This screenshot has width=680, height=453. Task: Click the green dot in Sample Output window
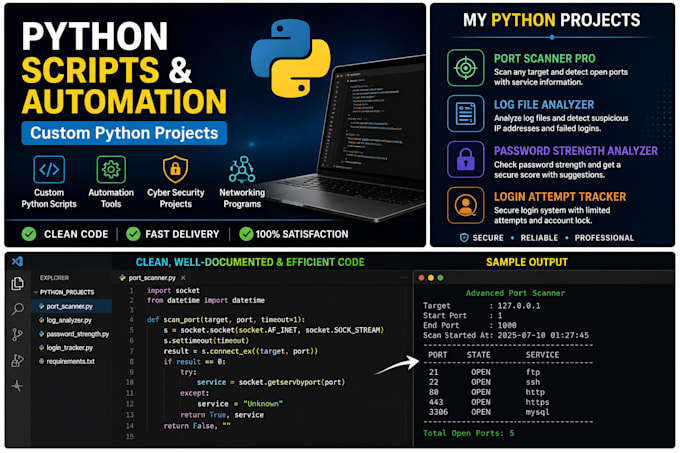pos(440,278)
